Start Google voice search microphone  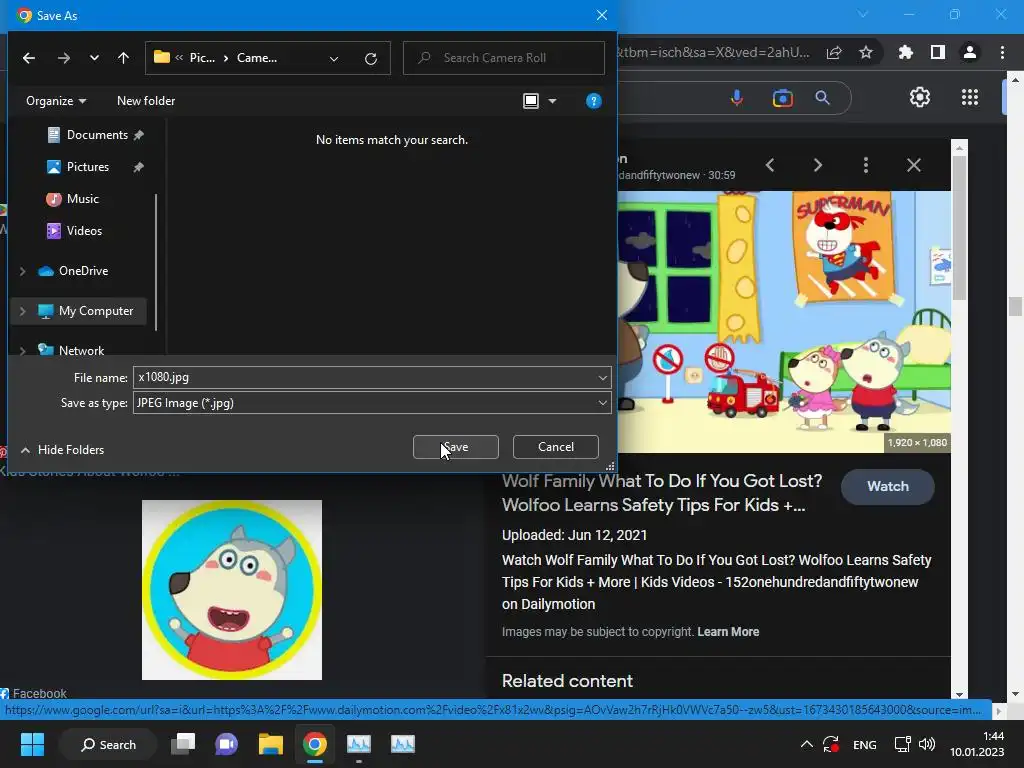pyautogui.click(x=737, y=98)
